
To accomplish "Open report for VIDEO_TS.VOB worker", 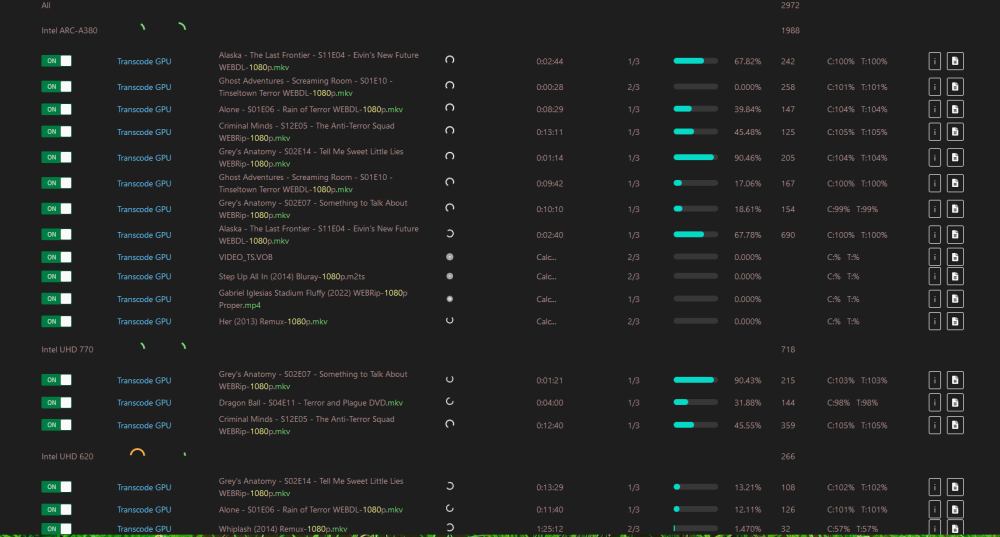I will [955, 257].
